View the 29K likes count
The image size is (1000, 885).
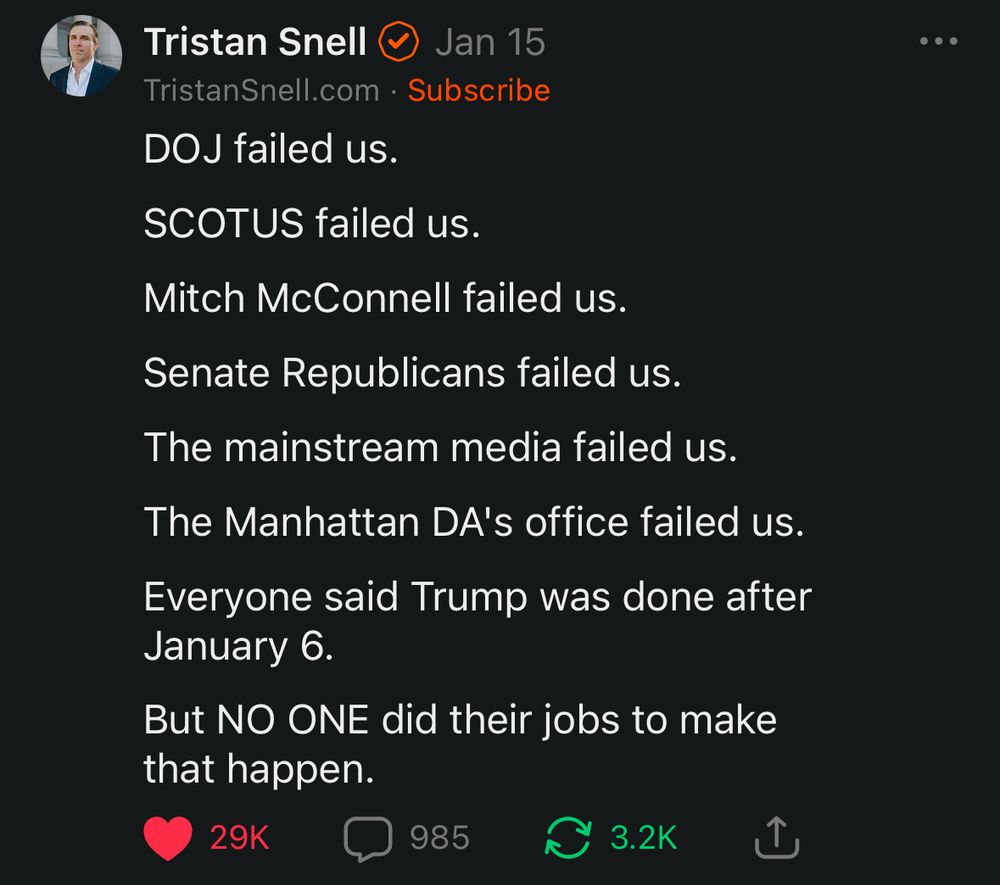tap(240, 838)
